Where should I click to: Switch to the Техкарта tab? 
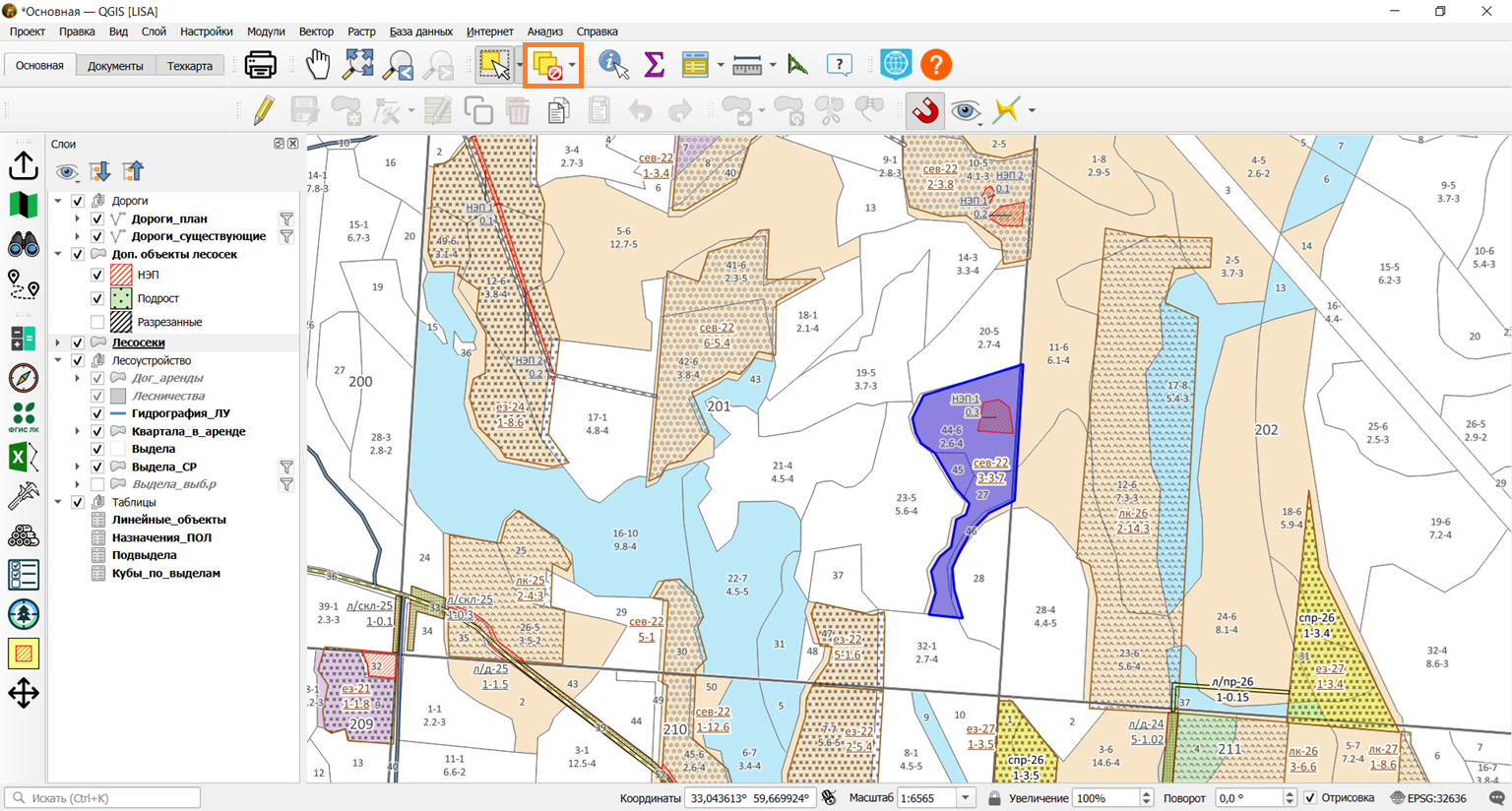[x=190, y=66]
